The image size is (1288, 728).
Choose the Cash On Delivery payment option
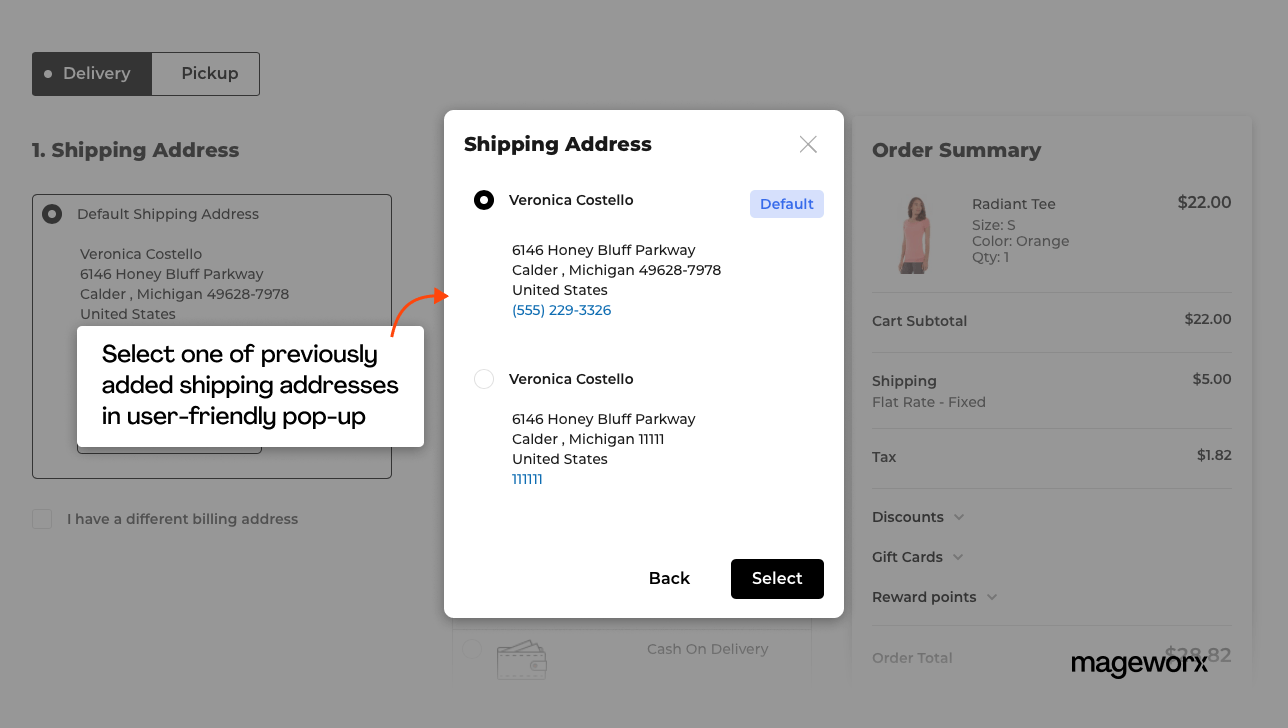(471, 651)
